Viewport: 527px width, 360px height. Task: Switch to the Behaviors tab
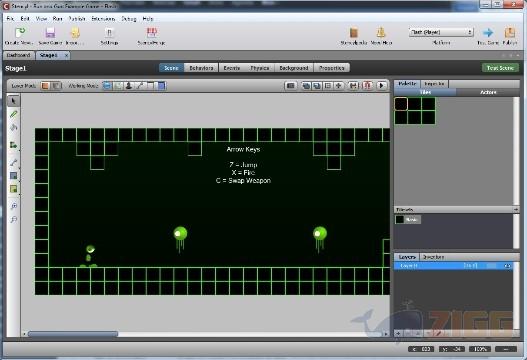(x=201, y=68)
